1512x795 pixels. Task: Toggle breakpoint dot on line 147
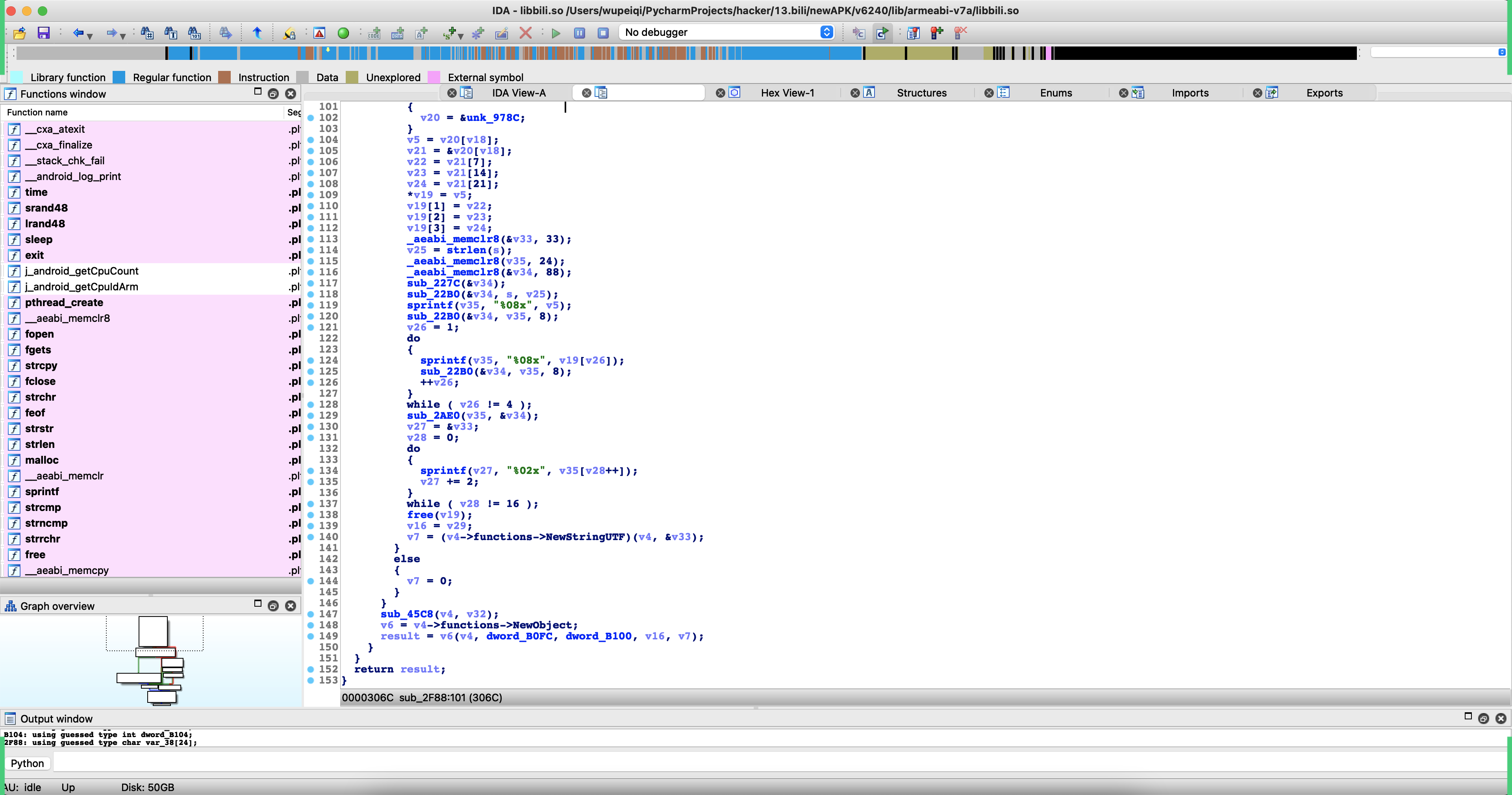click(311, 614)
